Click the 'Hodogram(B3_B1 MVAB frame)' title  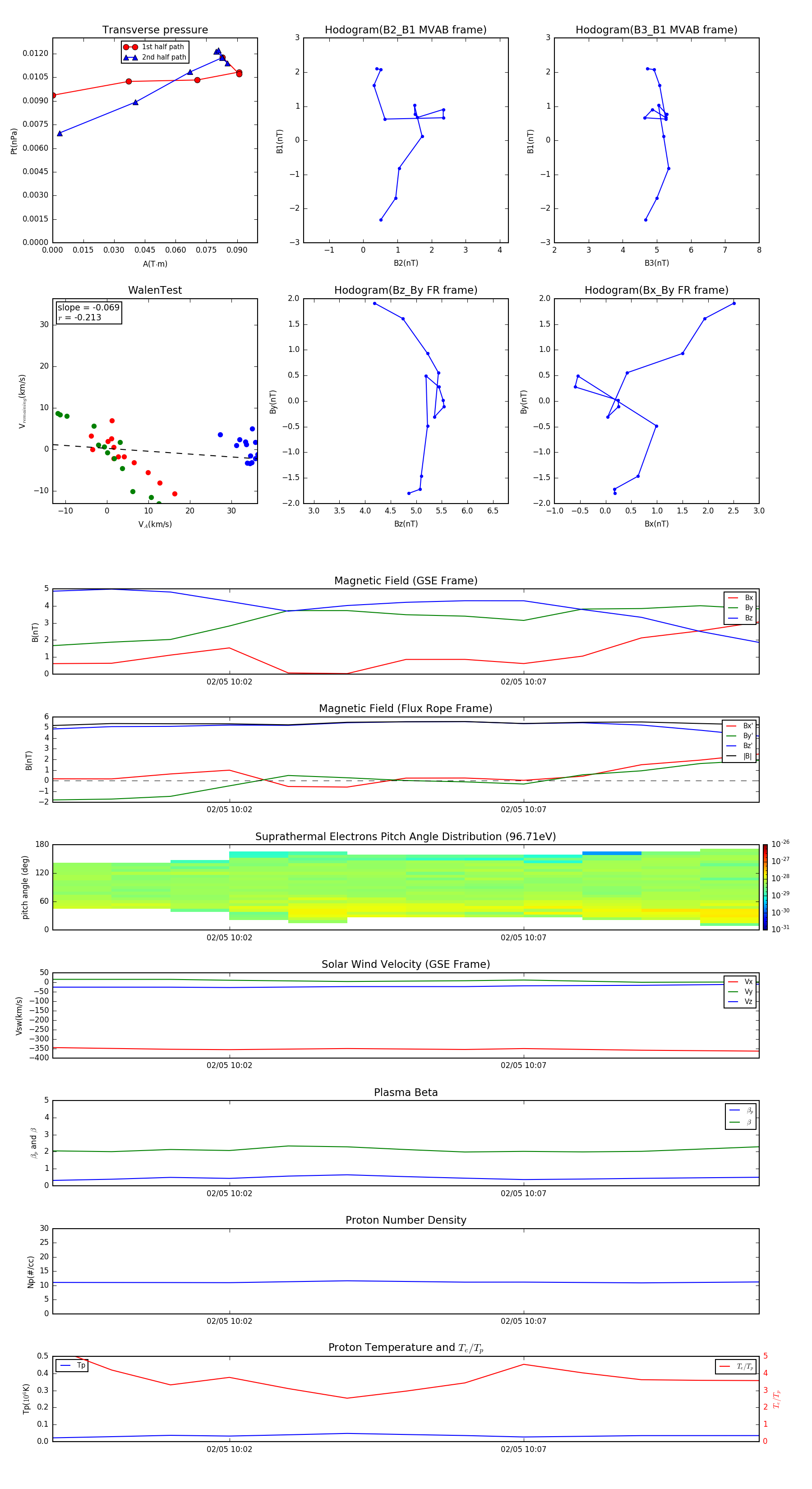point(656,30)
